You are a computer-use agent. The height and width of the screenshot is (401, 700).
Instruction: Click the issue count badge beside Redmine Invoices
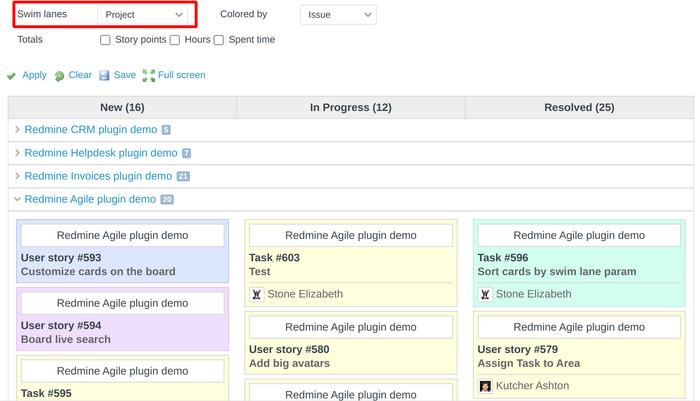click(x=183, y=177)
